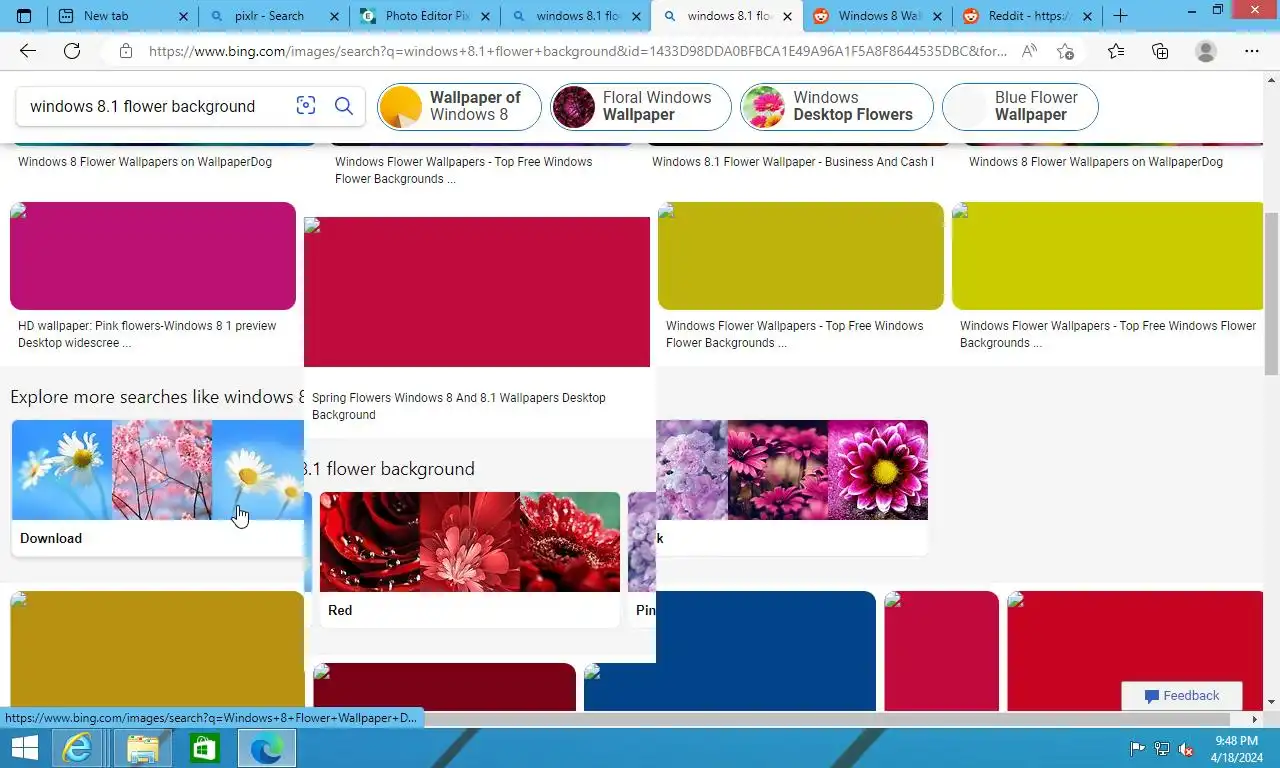Close the Reddit tab
The height and width of the screenshot is (768, 1280).
click(x=1088, y=16)
